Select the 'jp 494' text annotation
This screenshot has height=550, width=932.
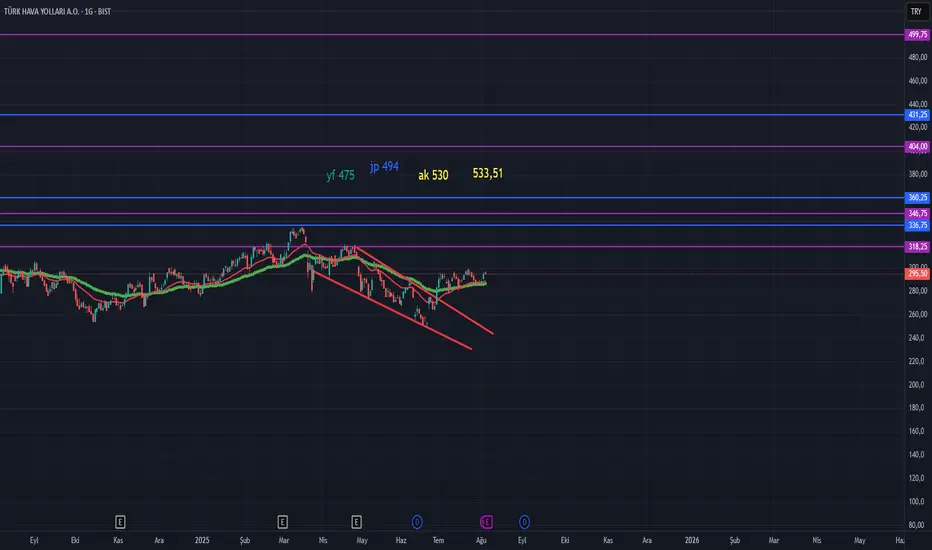click(x=384, y=166)
